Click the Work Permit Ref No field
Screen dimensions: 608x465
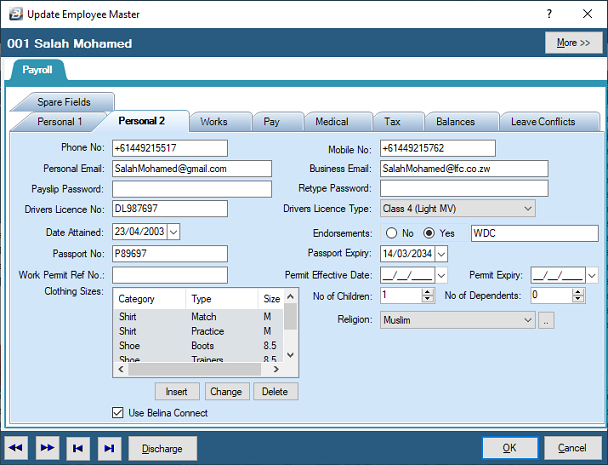[170, 275]
